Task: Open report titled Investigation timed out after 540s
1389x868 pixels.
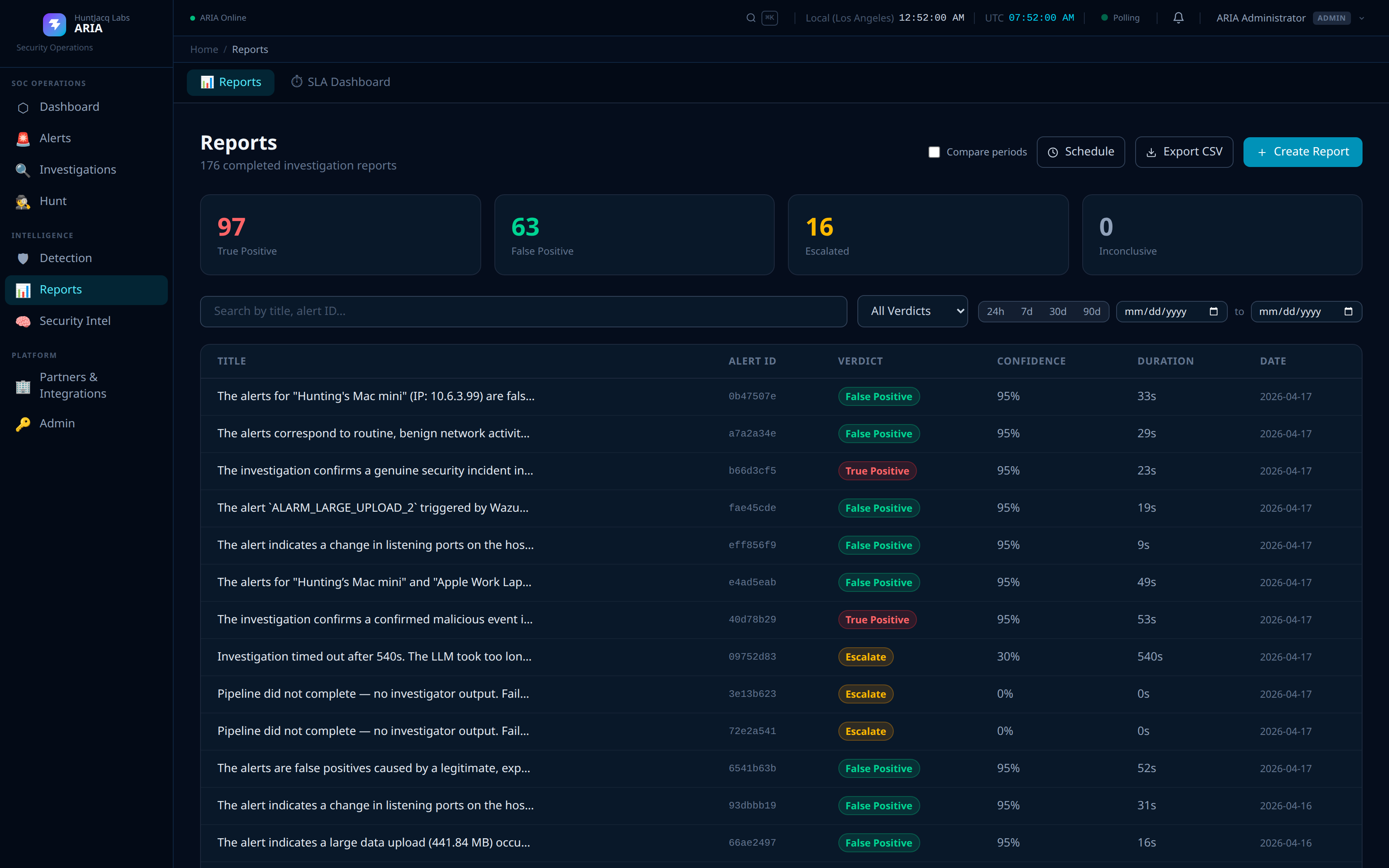Action: click(x=780, y=657)
